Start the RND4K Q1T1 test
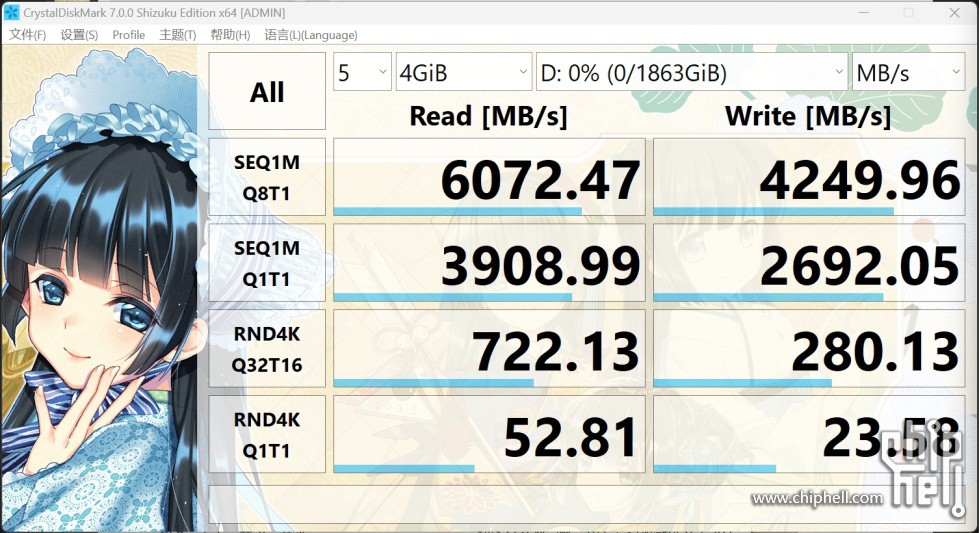Screen dimensions: 979x533 [267, 434]
